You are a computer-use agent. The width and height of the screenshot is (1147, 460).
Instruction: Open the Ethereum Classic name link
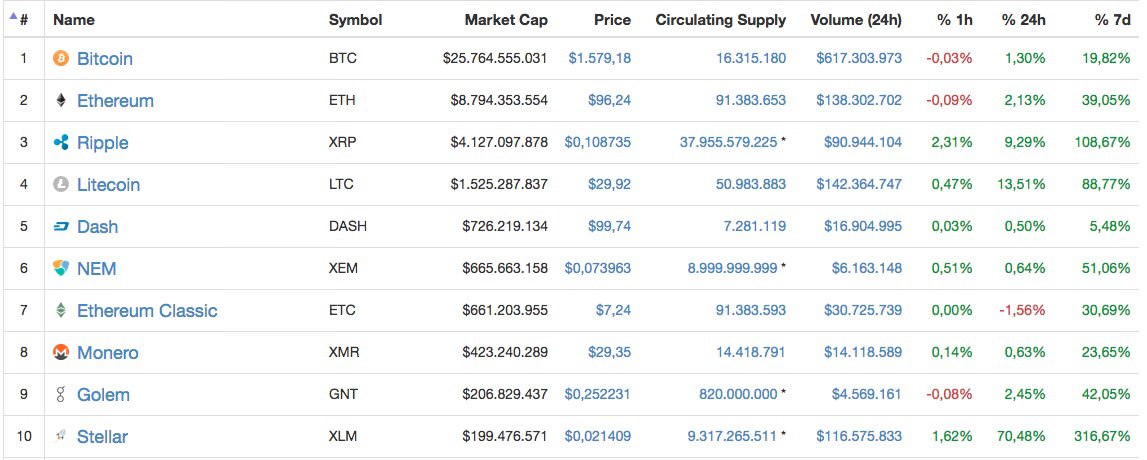[x=147, y=311]
